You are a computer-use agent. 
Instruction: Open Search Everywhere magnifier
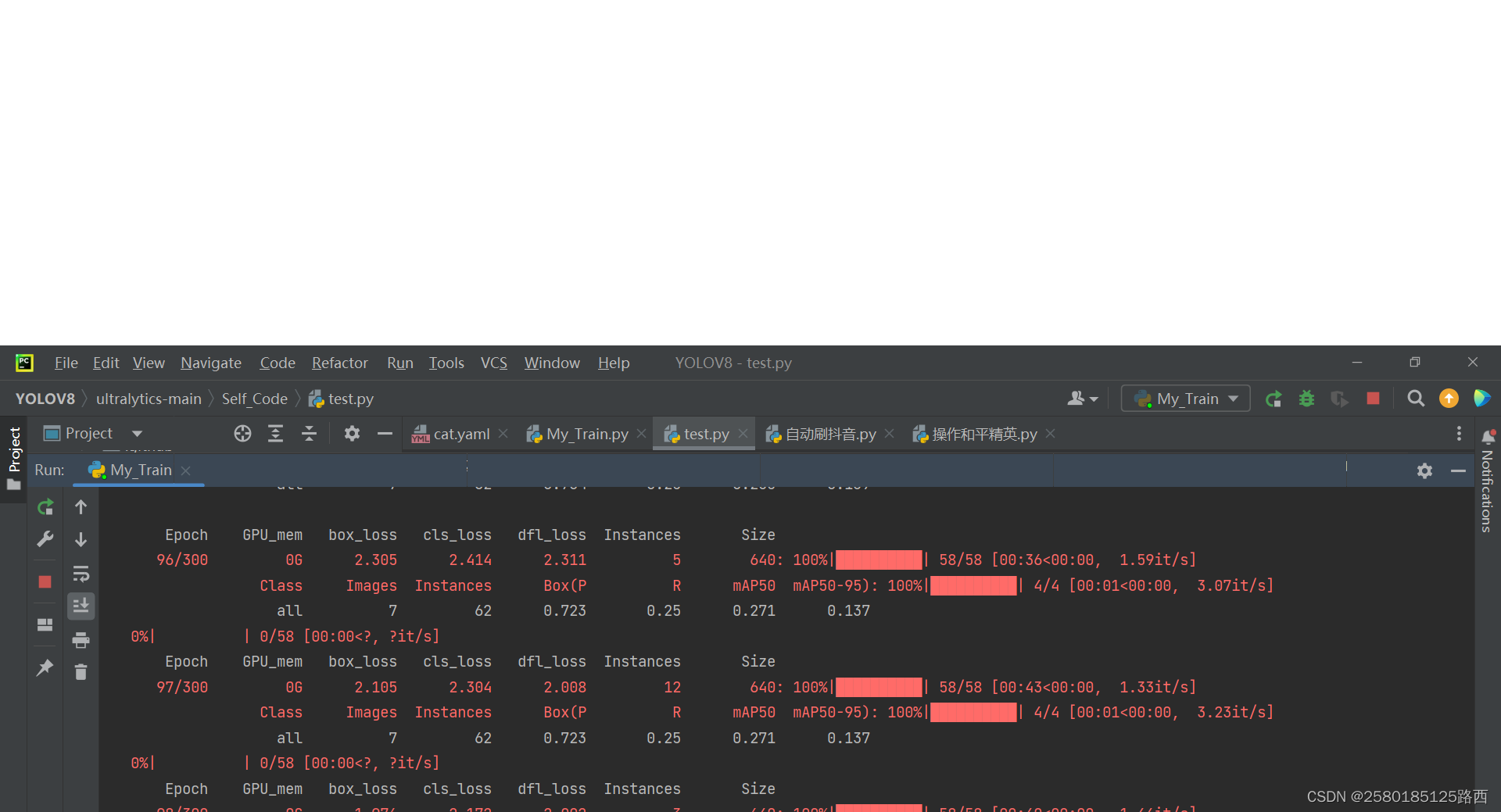(1416, 399)
